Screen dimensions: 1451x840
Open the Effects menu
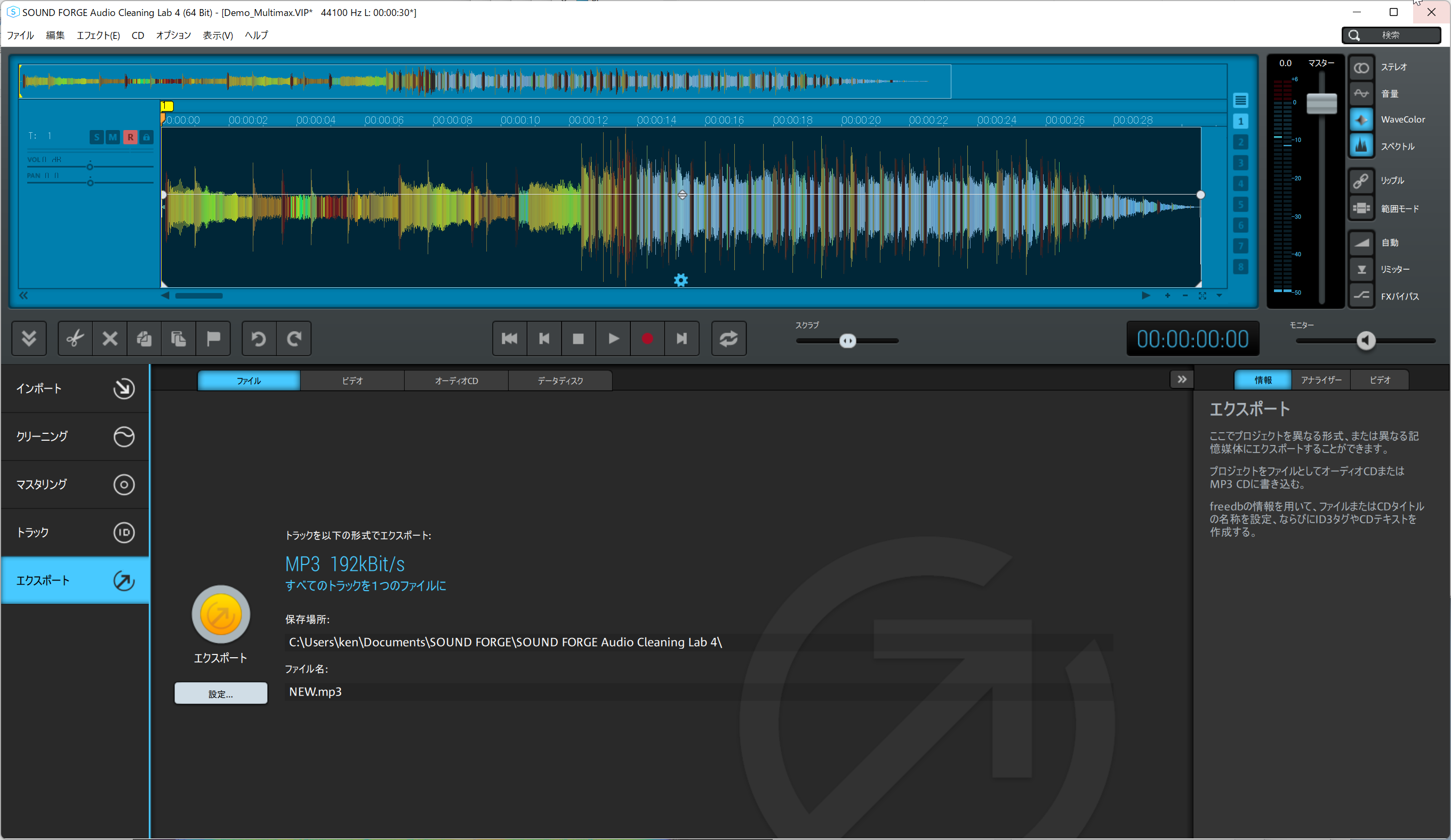point(99,35)
